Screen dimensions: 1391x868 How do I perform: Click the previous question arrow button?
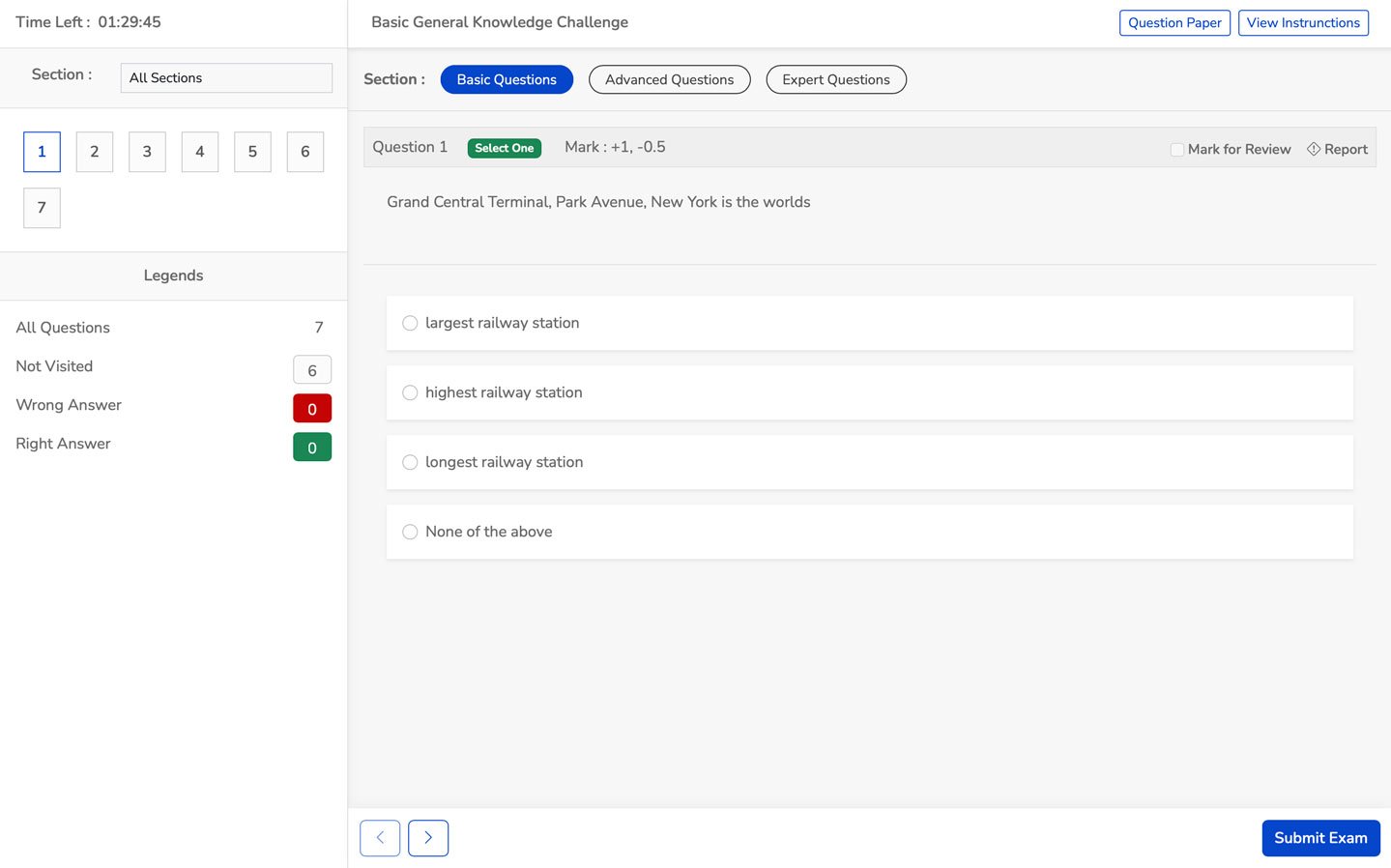(x=380, y=838)
